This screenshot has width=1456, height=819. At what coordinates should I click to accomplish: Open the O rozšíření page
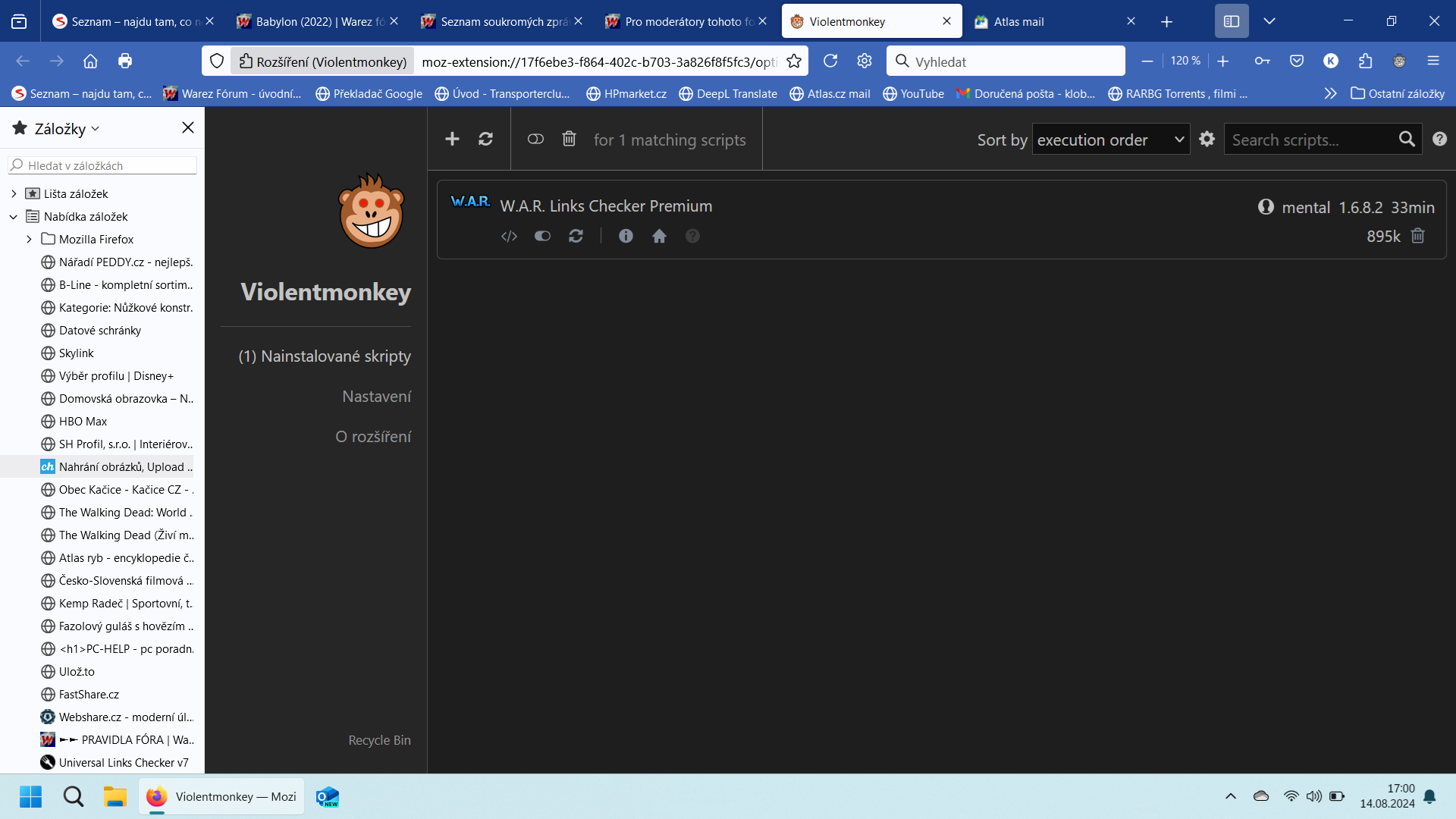coord(373,436)
